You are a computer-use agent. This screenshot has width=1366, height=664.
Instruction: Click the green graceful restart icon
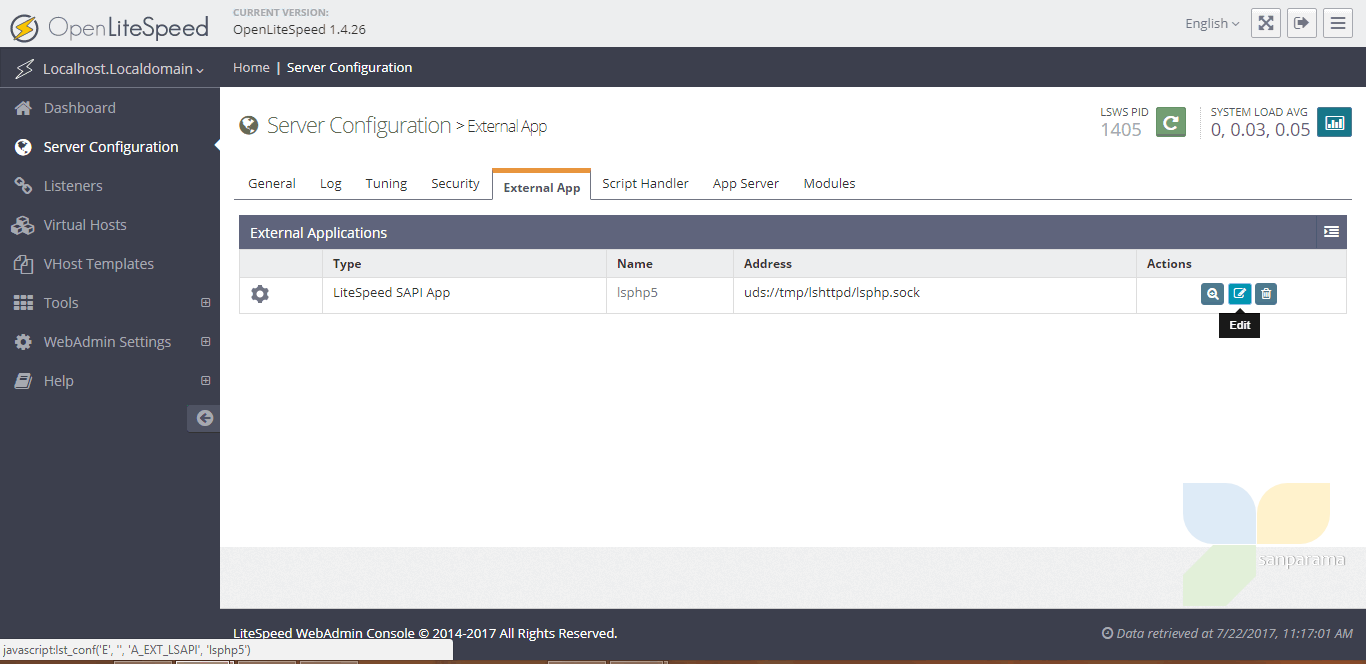pyautogui.click(x=1171, y=122)
